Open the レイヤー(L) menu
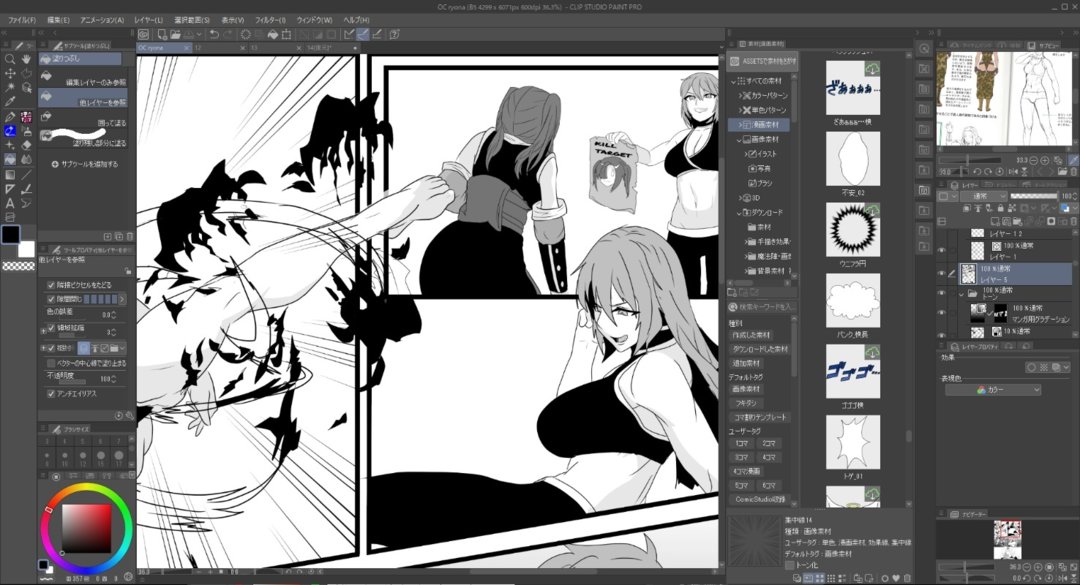1080x585 pixels. coord(149,20)
